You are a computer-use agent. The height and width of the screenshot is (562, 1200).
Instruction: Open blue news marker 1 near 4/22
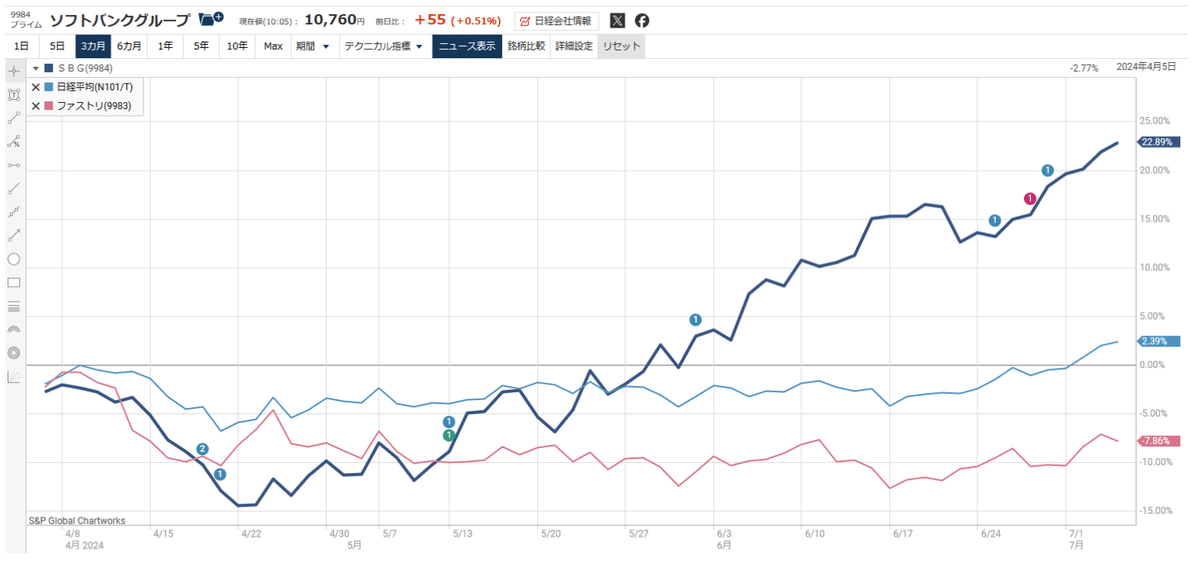pyautogui.click(x=220, y=474)
